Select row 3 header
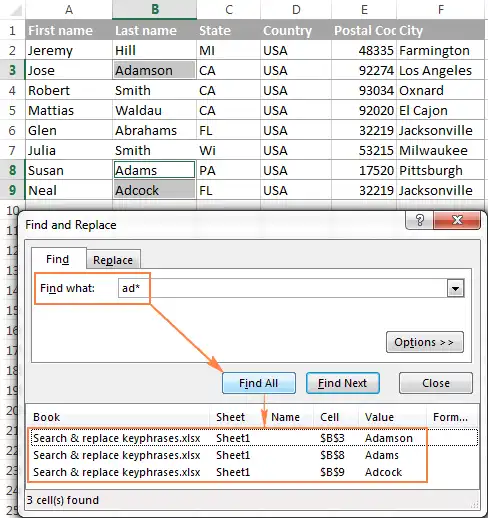This screenshot has height=518, width=488. pyautogui.click(x=12, y=70)
